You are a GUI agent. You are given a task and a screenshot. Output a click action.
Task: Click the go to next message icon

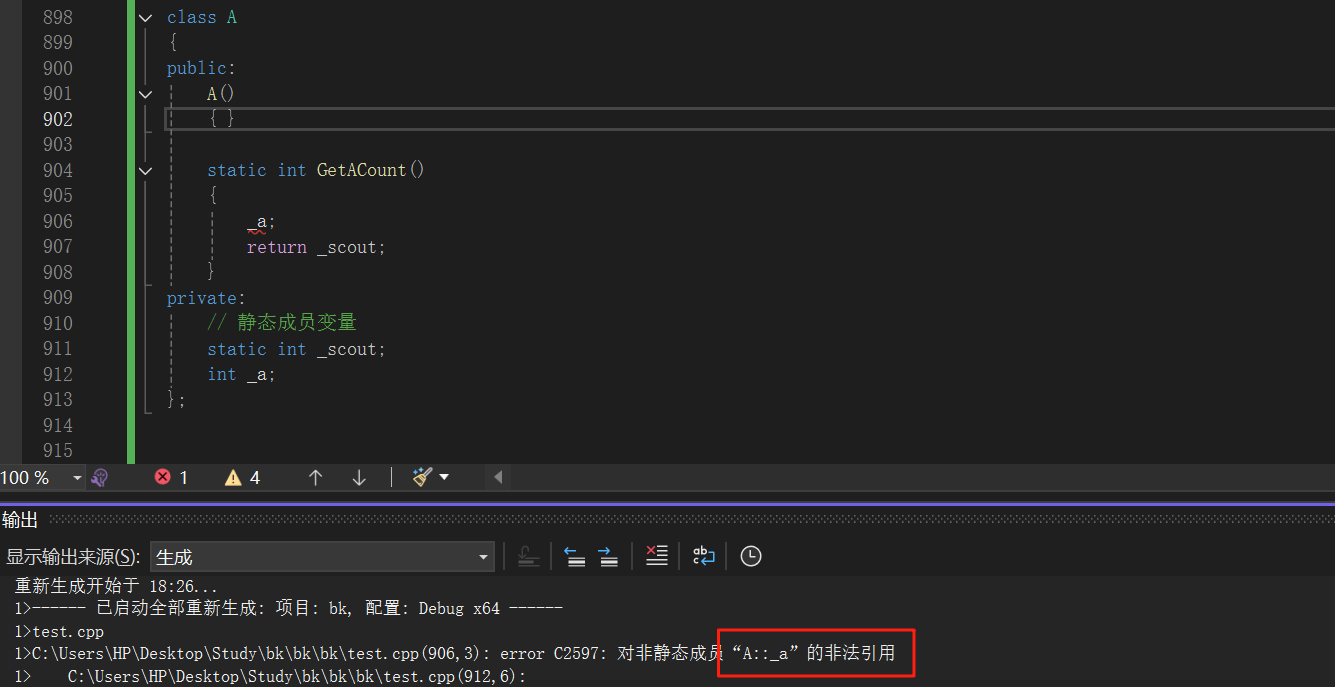coord(608,556)
